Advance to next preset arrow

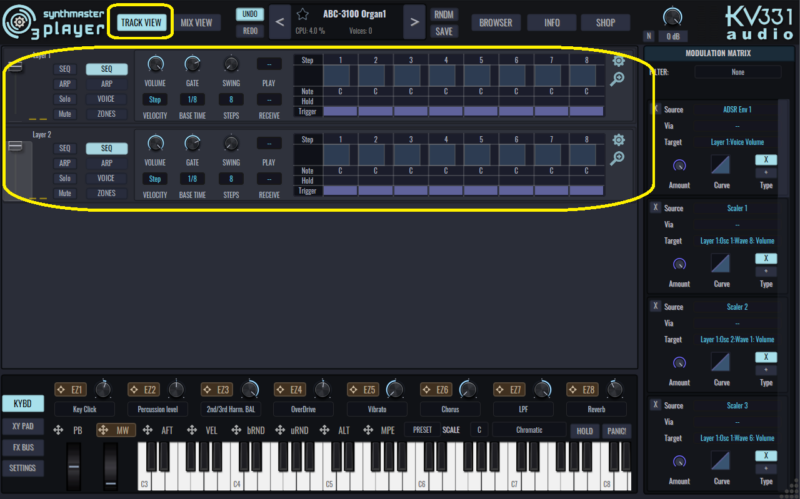tap(413, 22)
